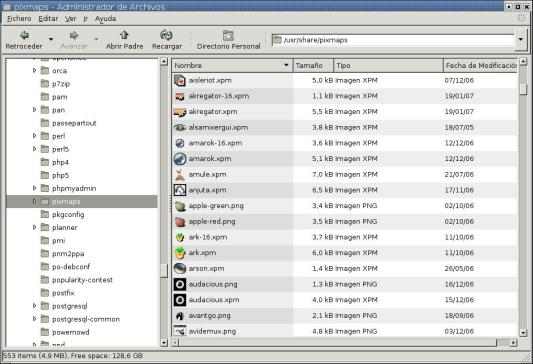Click the Avanzar forward arrow icon
Image resolution: width=533 pixels, height=364 pixels.
pyautogui.click(x=74, y=35)
